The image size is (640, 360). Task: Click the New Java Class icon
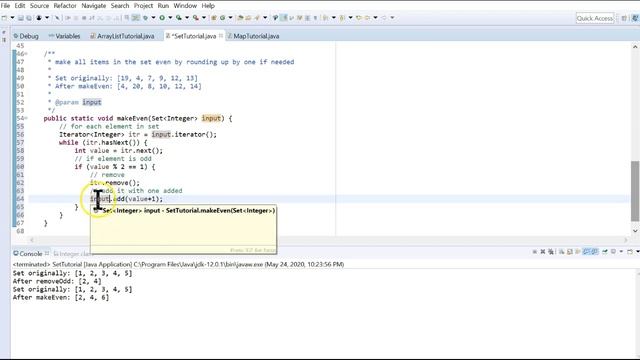tap(222, 18)
